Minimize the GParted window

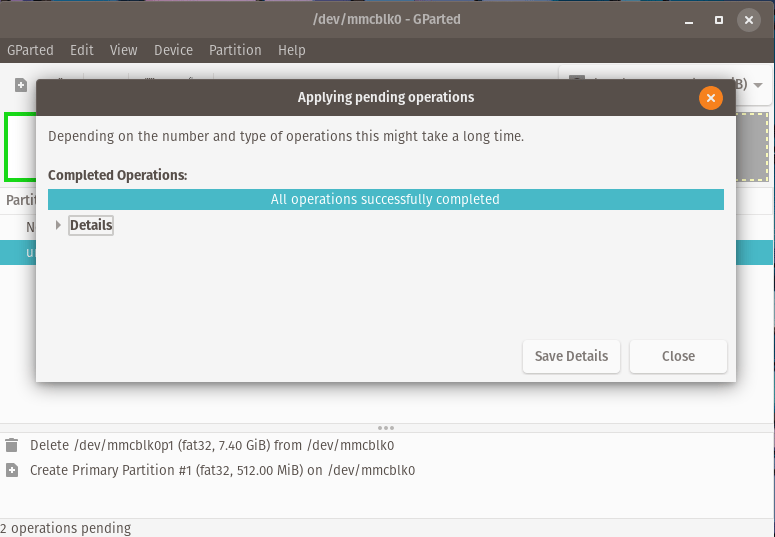click(688, 20)
